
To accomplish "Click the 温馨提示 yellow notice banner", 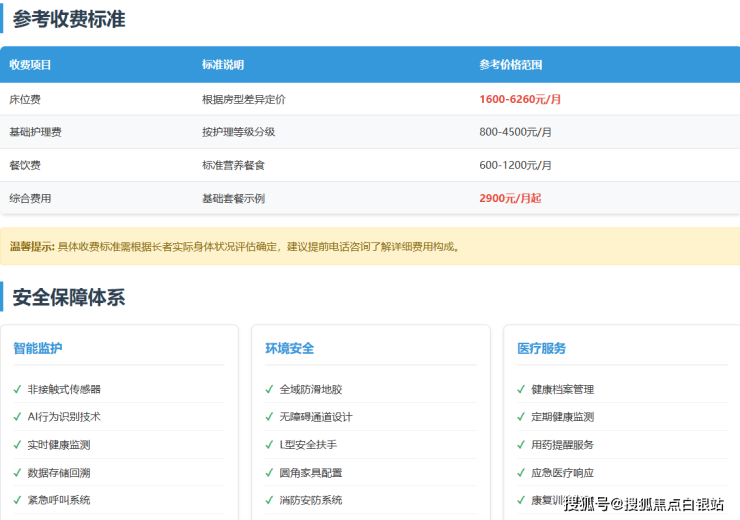I will [x=370, y=246].
